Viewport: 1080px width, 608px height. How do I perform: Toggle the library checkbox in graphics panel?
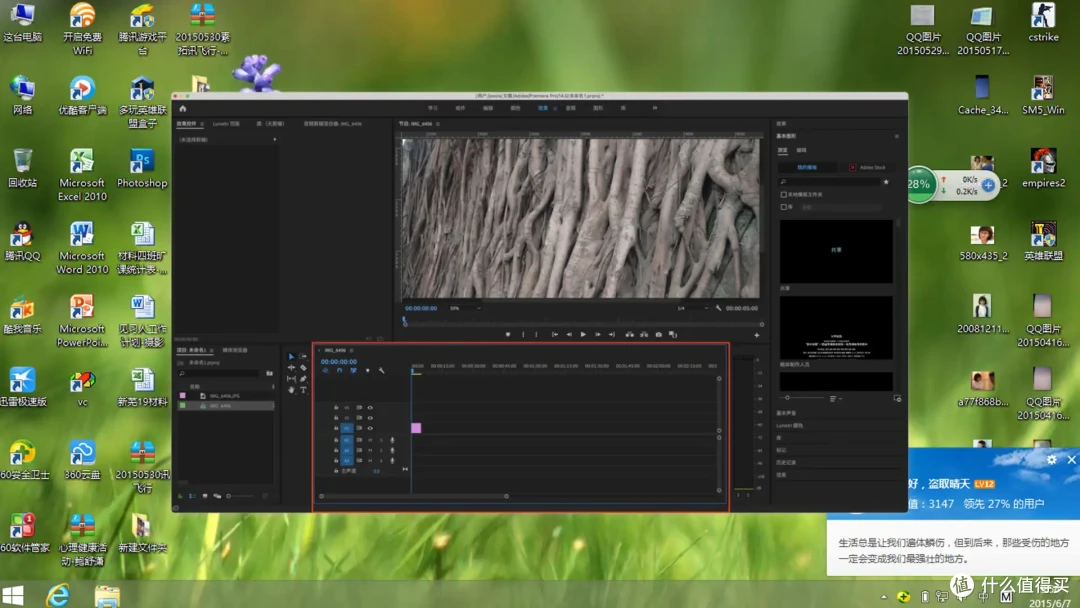783,207
